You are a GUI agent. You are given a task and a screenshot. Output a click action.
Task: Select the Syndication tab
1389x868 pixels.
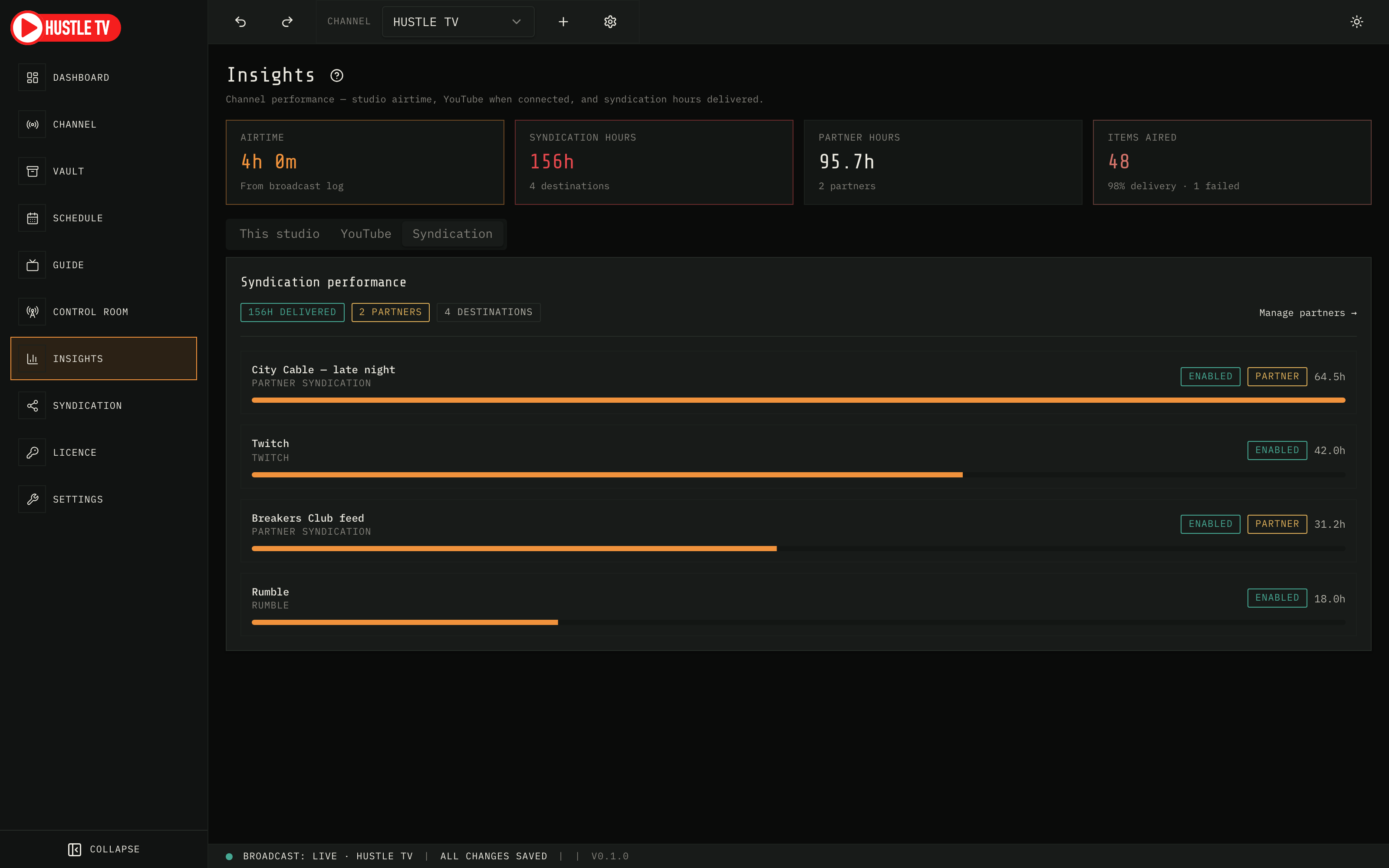tap(452, 233)
